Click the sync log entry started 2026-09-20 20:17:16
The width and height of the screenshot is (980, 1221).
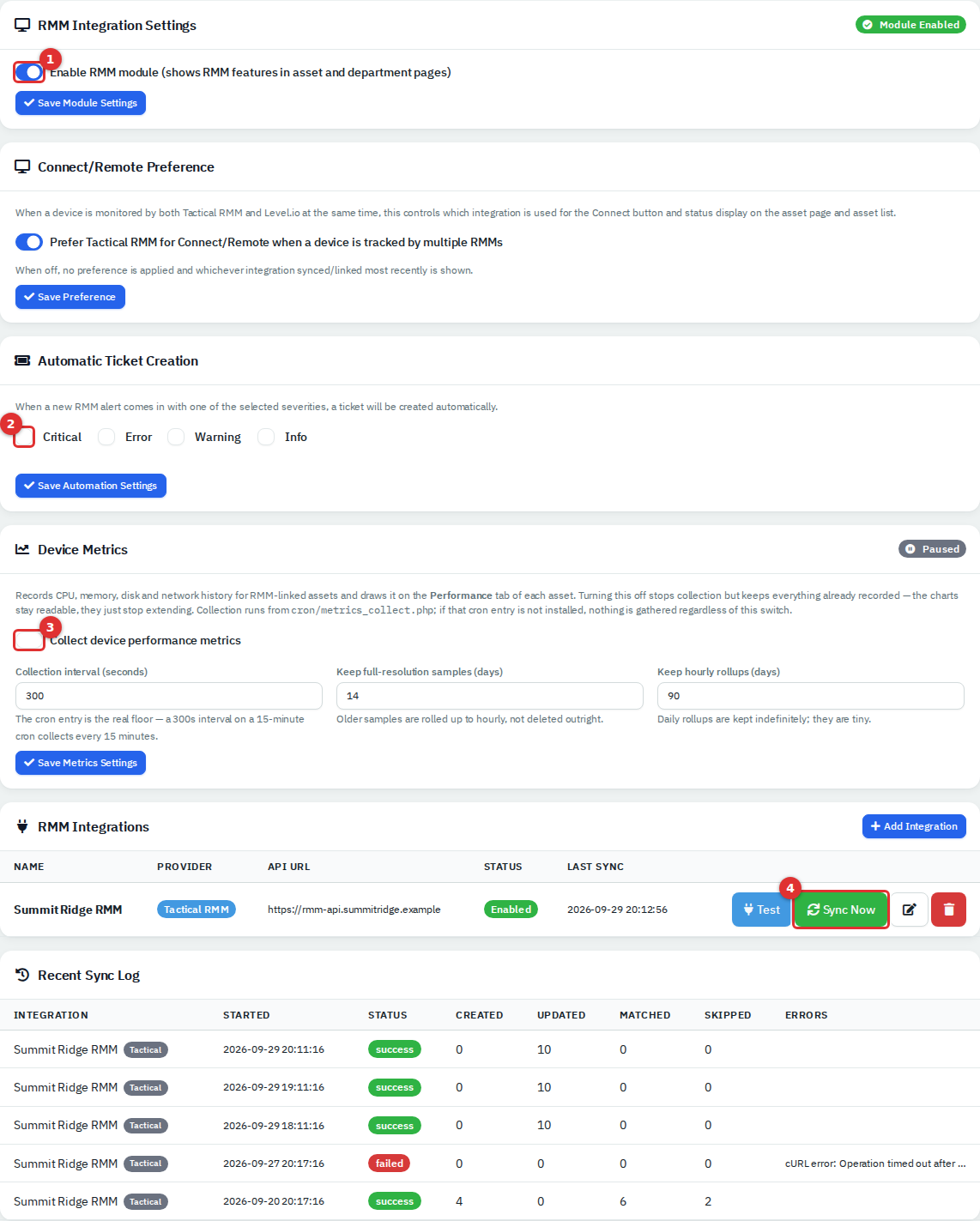pyautogui.click(x=490, y=1201)
